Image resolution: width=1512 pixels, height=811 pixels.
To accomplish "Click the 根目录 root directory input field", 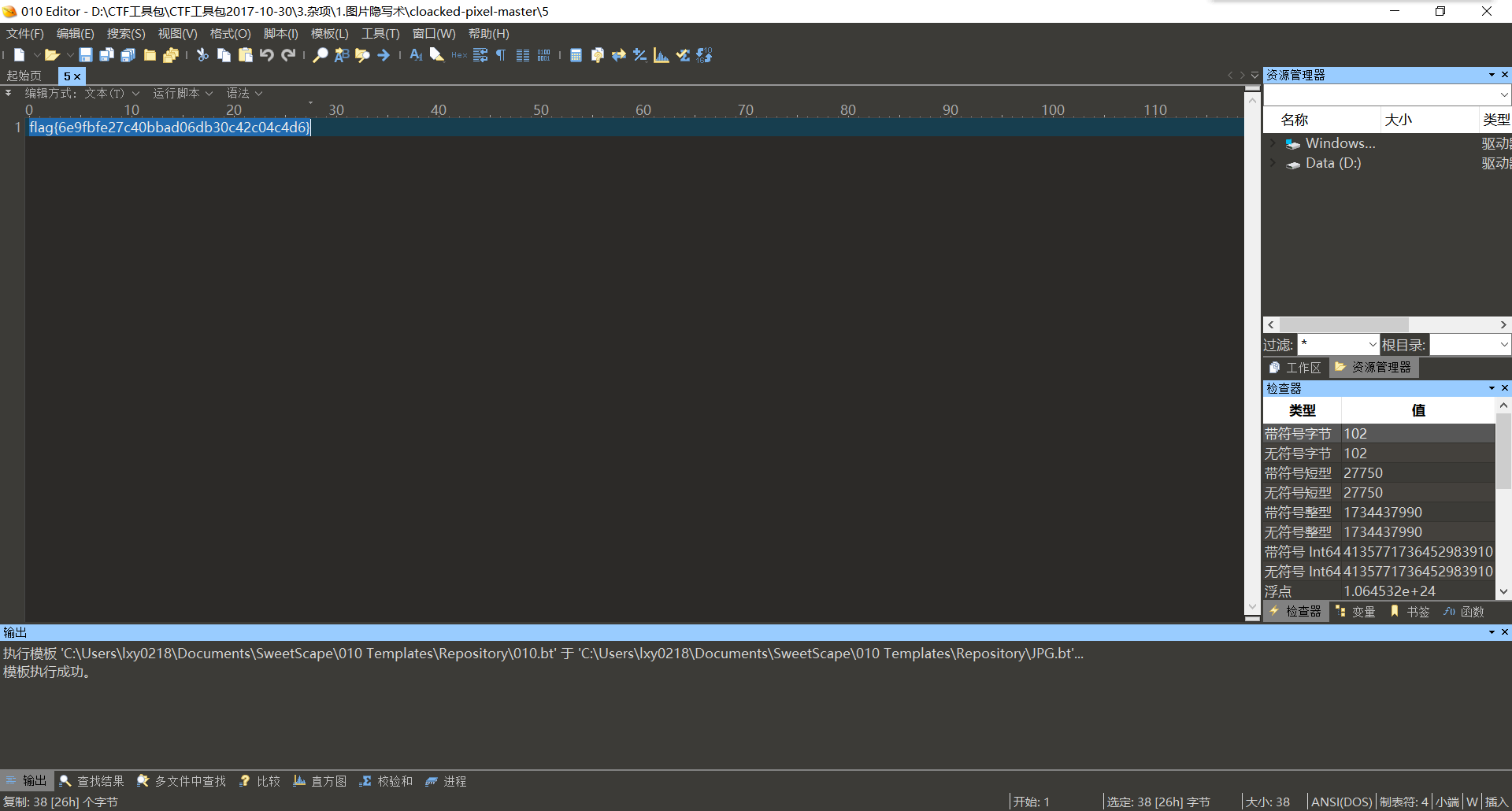I will (1463, 345).
